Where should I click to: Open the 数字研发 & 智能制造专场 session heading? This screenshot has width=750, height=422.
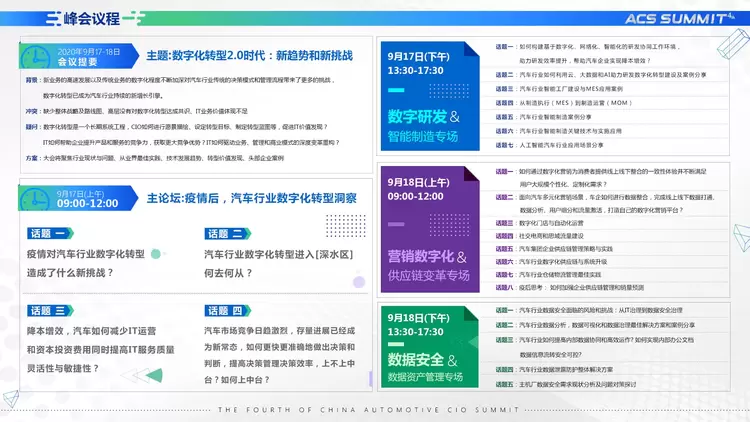pos(429,124)
